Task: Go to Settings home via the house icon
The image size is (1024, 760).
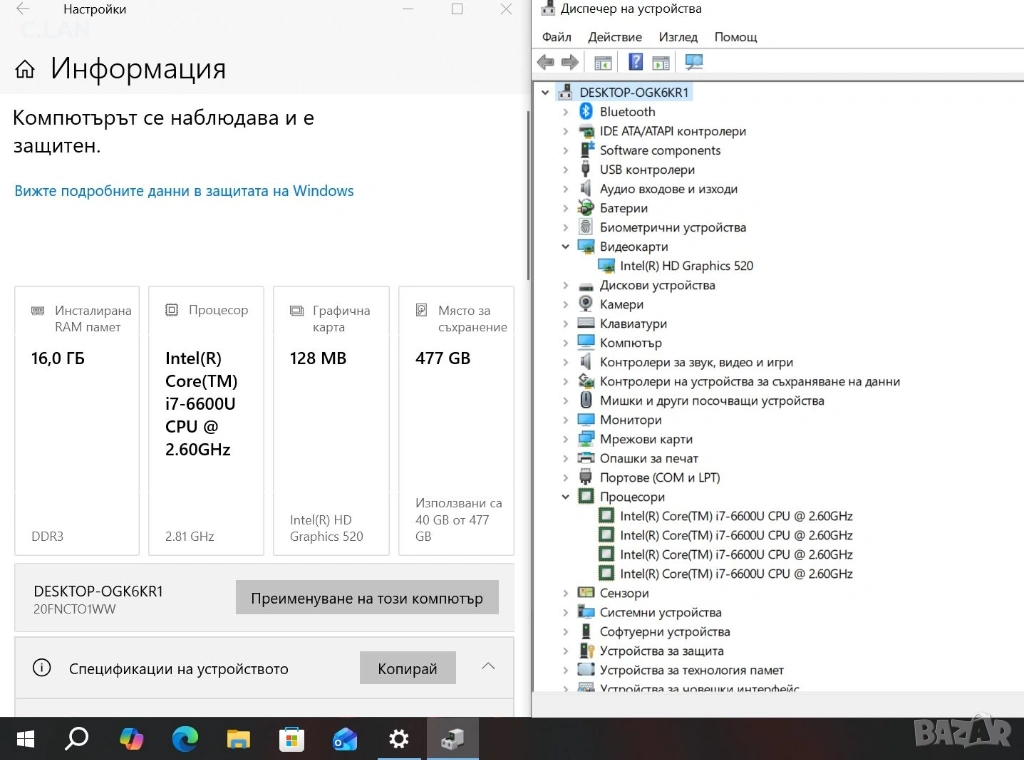Action: (25, 69)
